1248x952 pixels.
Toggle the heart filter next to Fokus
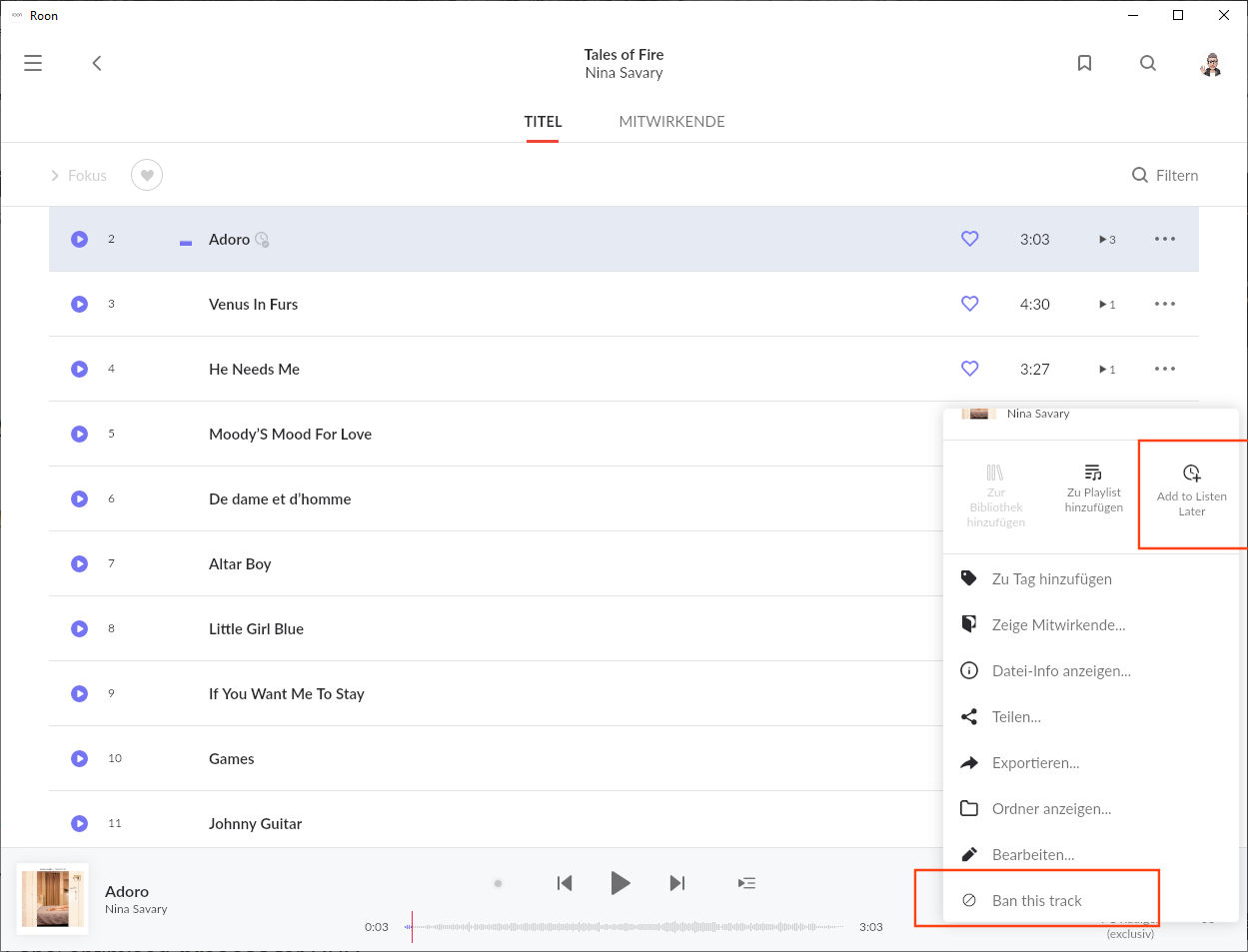tap(147, 175)
